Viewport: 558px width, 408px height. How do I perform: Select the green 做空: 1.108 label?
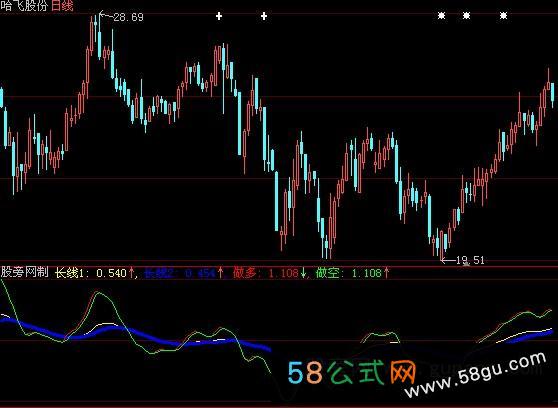pos(349,273)
